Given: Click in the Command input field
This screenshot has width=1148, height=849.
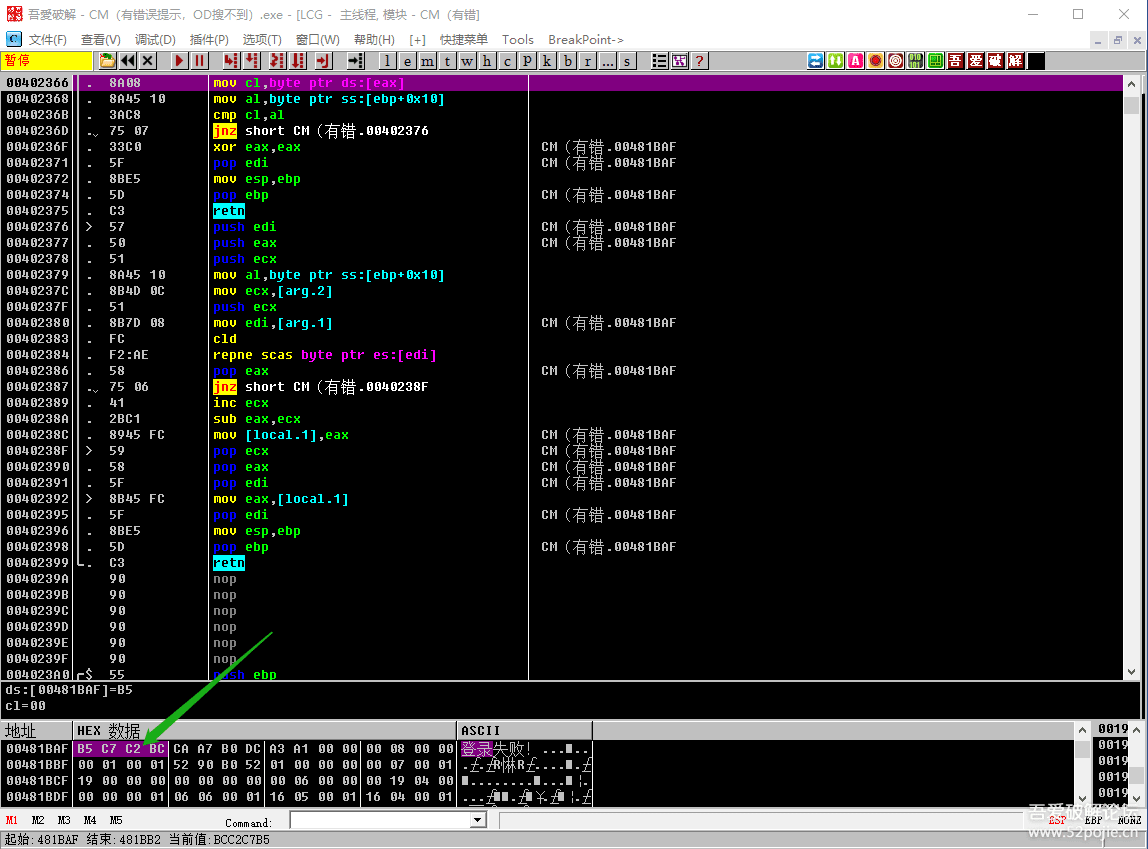Looking at the screenshot, I should (379, 820).
